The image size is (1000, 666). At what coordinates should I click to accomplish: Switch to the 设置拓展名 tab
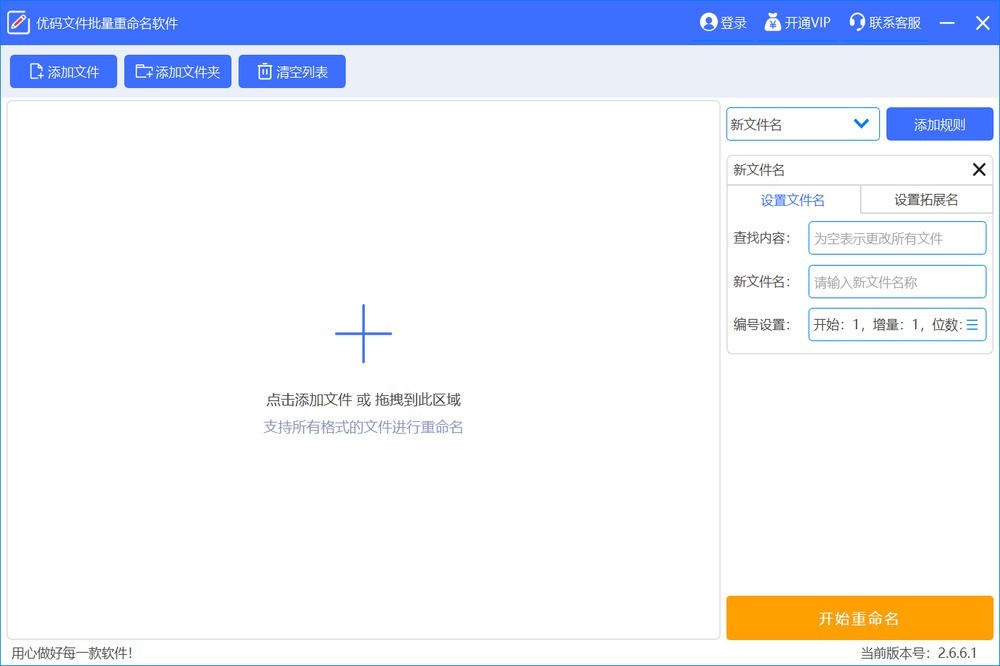coord(926,200)
